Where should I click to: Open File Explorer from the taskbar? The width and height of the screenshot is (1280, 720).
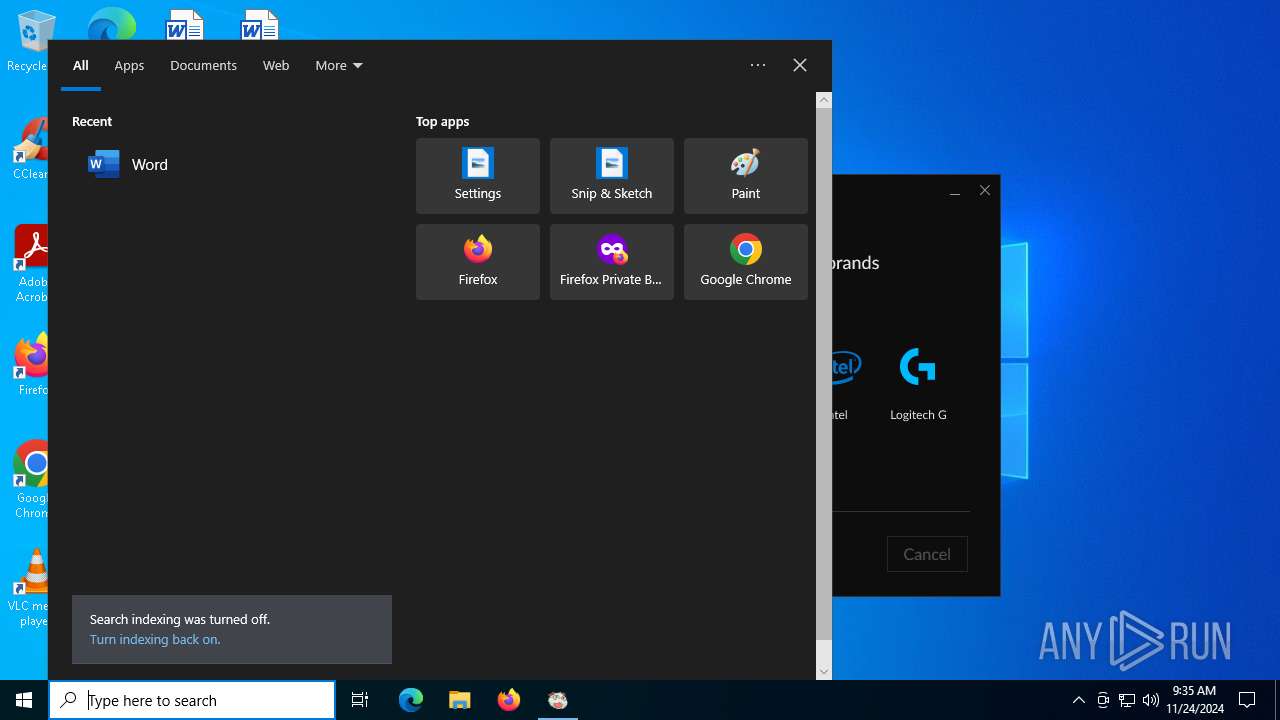[460, 700]
